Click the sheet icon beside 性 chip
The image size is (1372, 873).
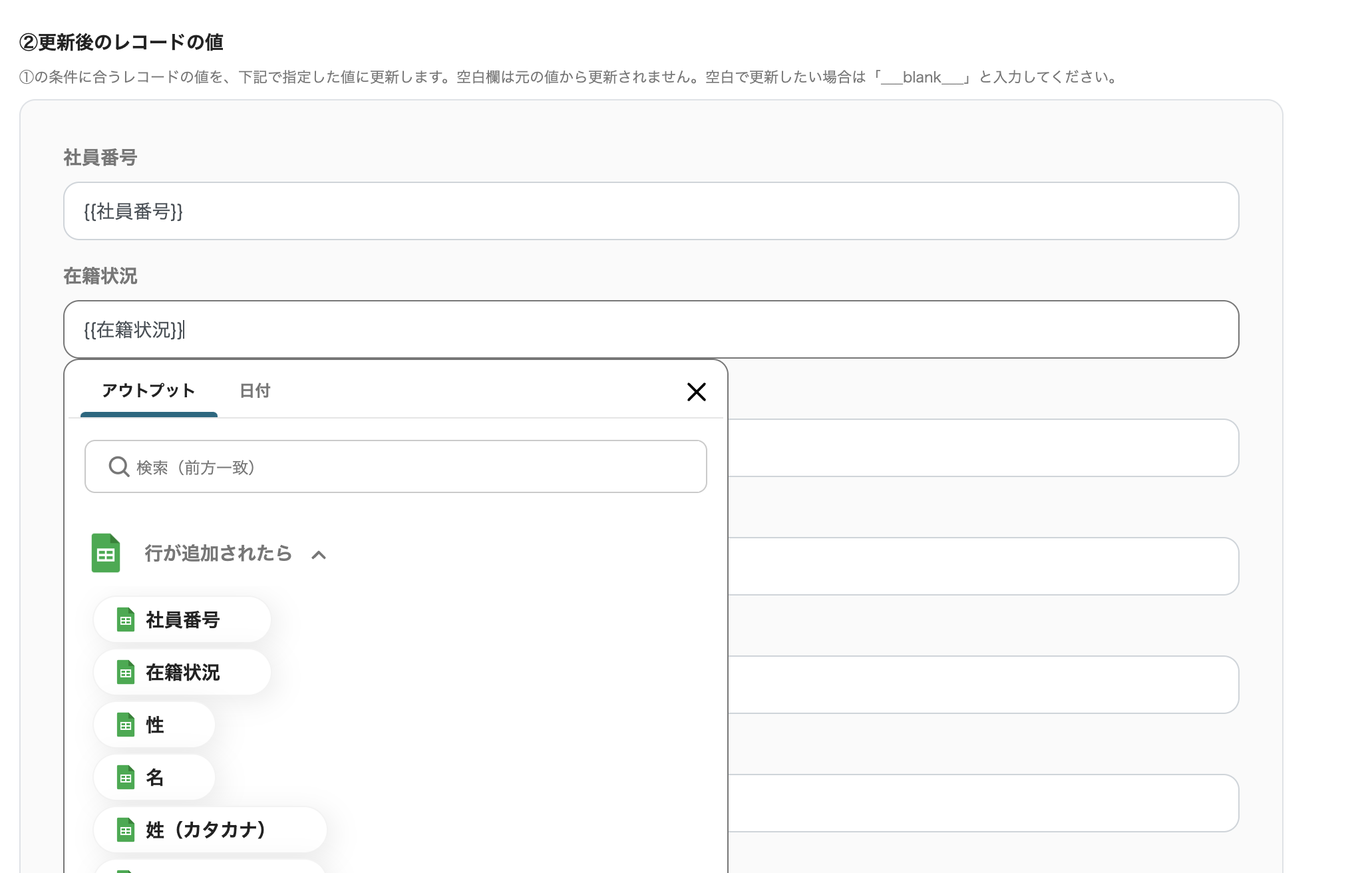126,725
